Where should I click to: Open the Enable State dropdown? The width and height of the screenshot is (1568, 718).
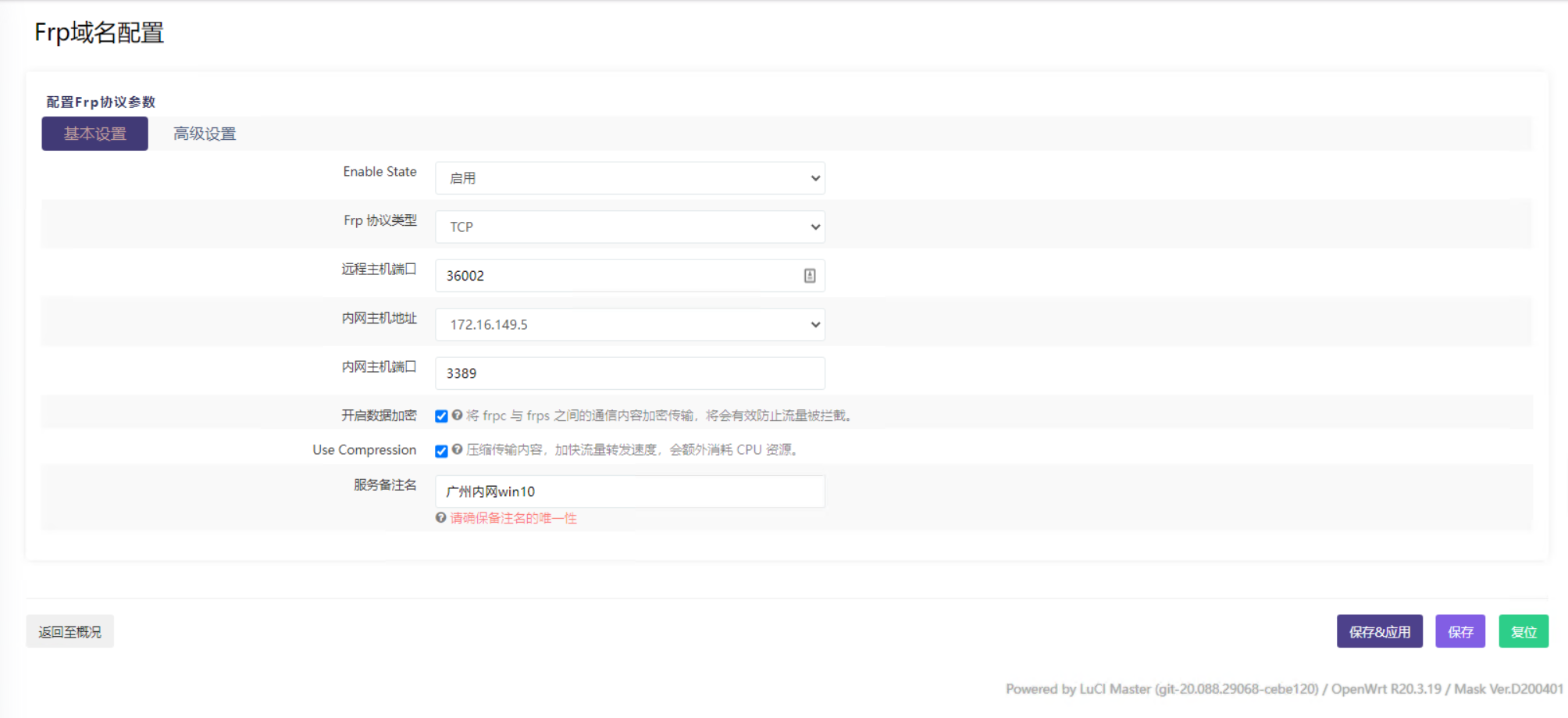pos(629,178)
